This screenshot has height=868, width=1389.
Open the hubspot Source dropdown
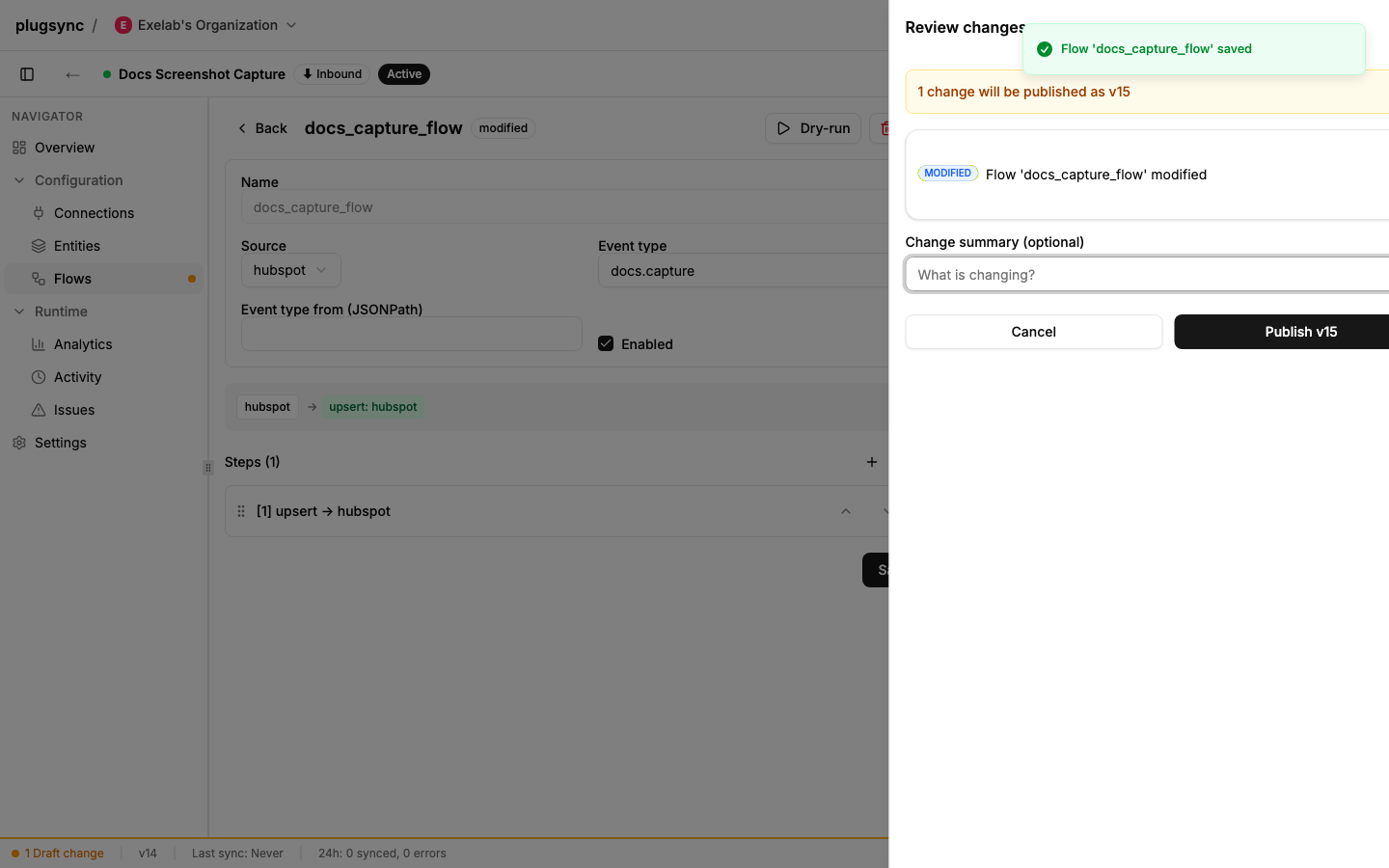click(291, 270)
